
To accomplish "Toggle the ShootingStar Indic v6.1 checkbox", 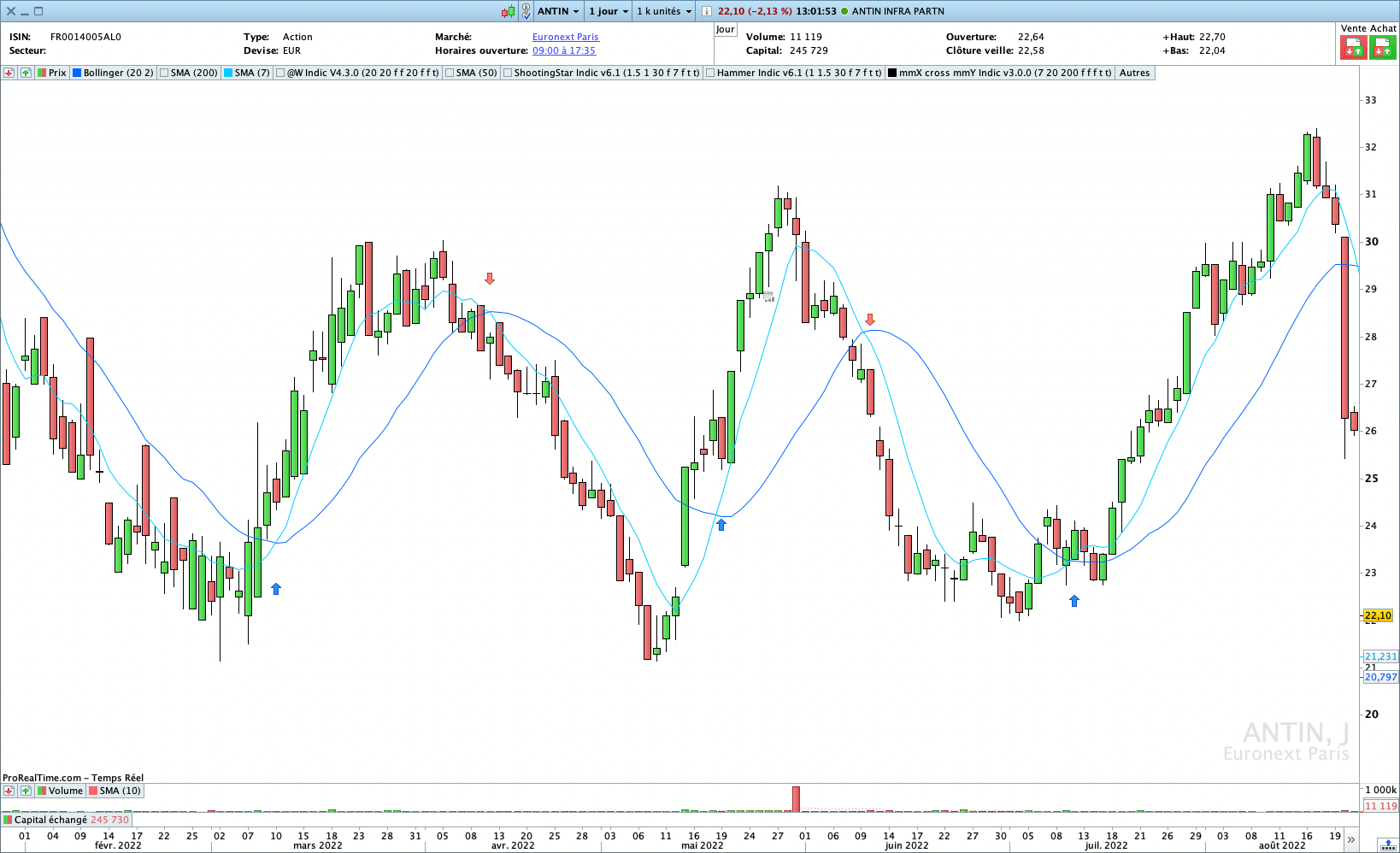I will pyautogui.click(x=508, y=73).
